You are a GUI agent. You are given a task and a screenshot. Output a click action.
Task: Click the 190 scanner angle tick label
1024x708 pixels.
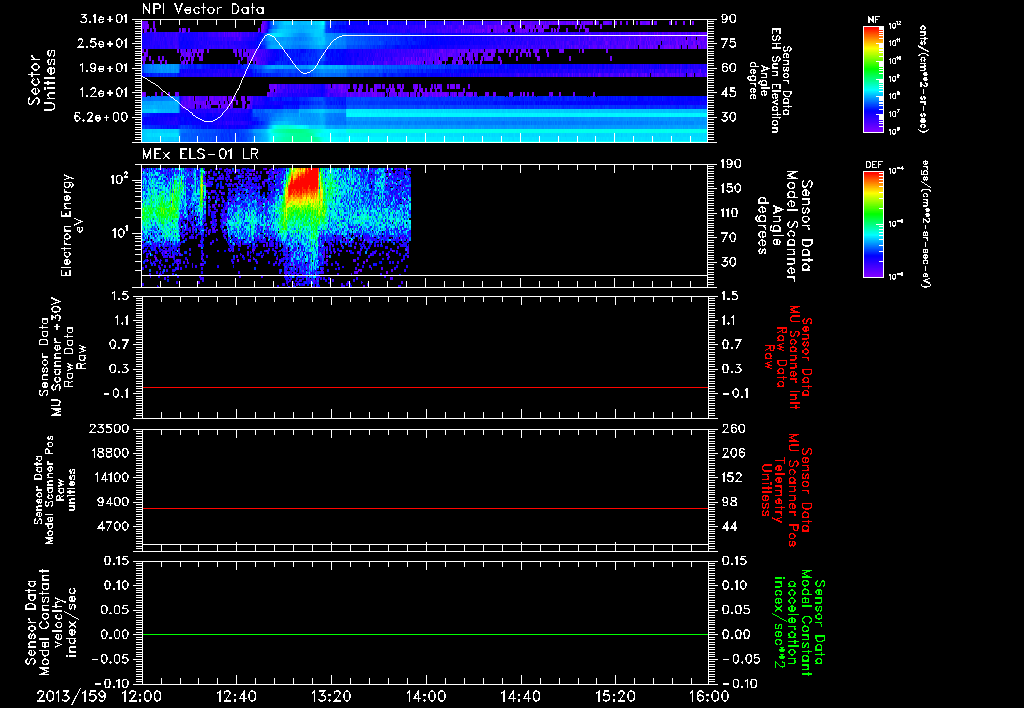[731, 164]
